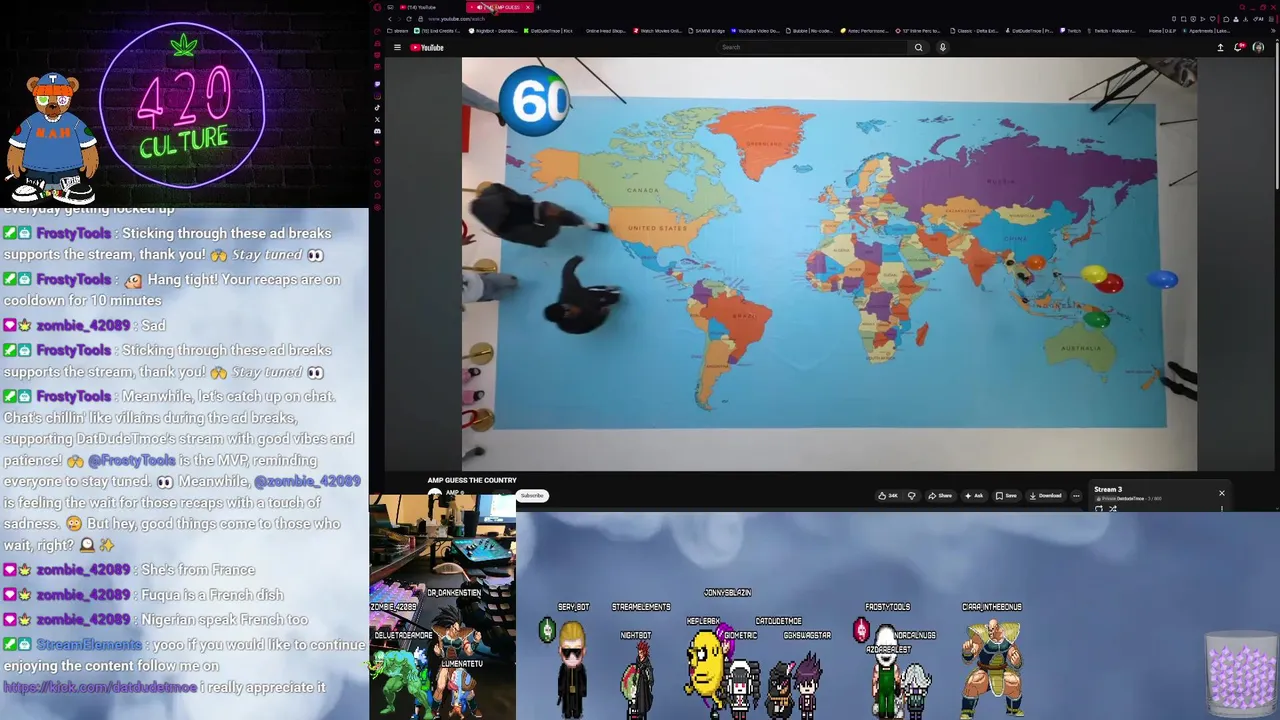This screenshot has height=720, width=1280.
Task: Open Twitch in the browser sidebar
Action: pos(377,84)
